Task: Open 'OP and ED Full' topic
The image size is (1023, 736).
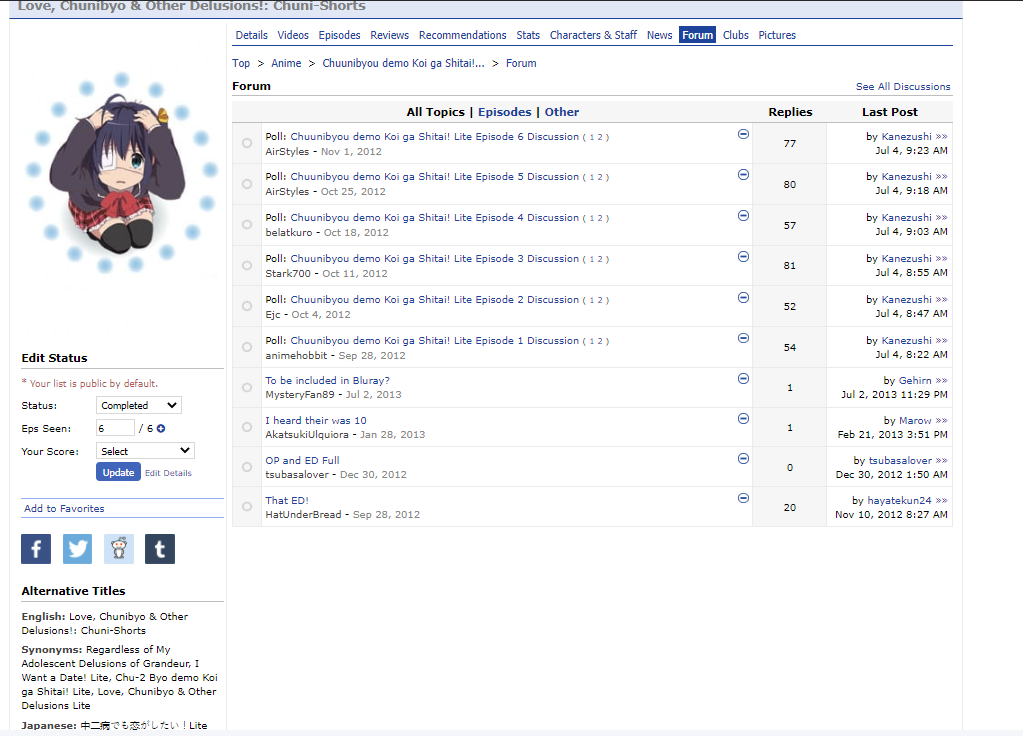Action: [x=302, y=461]
